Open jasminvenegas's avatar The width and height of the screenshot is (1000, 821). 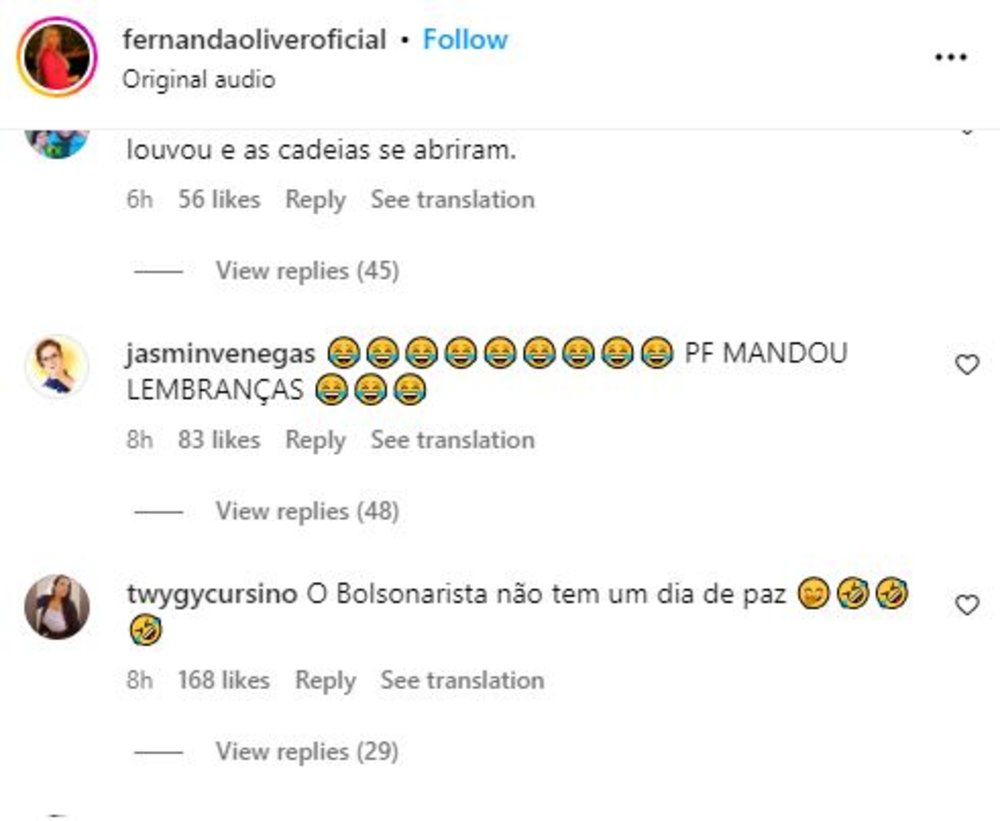57,366
